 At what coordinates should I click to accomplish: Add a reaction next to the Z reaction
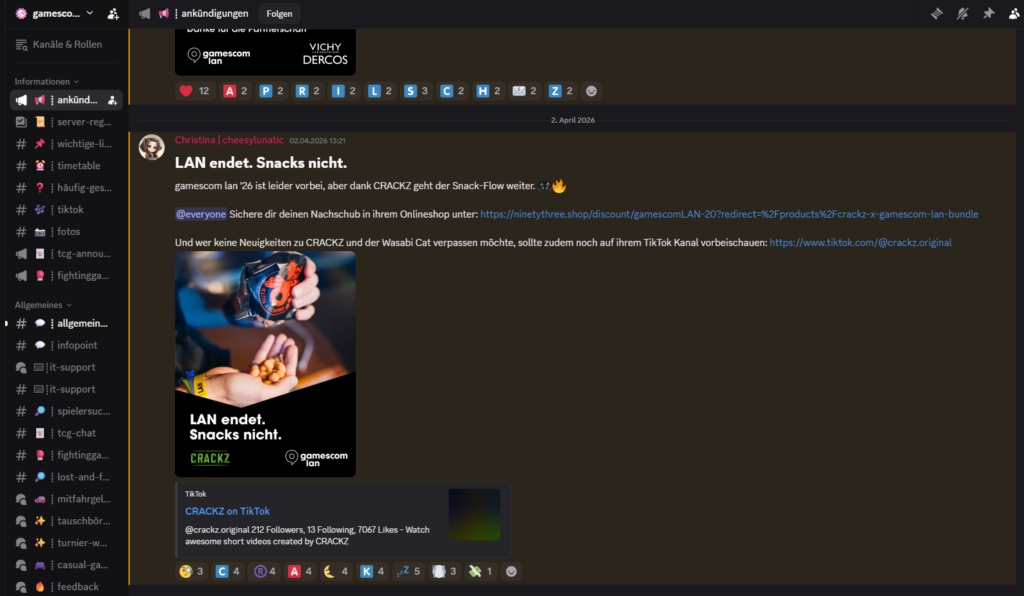point(591,91)
